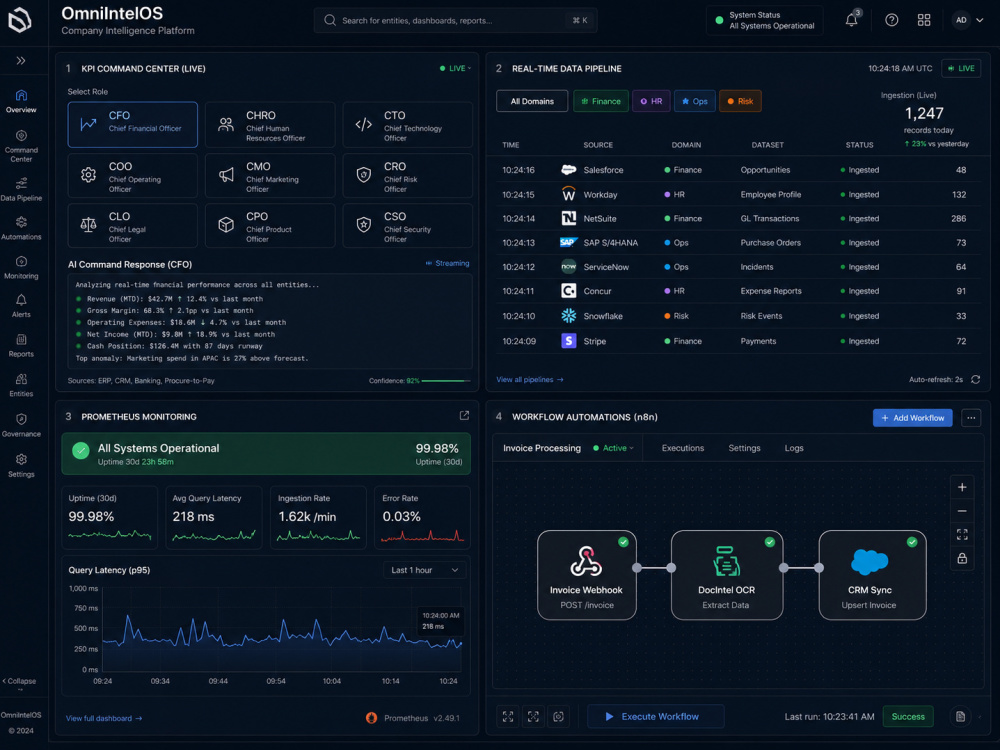Zoom in the workflow canvas
The width and height of the screenshot is (1000, 750).
[962, 487]
